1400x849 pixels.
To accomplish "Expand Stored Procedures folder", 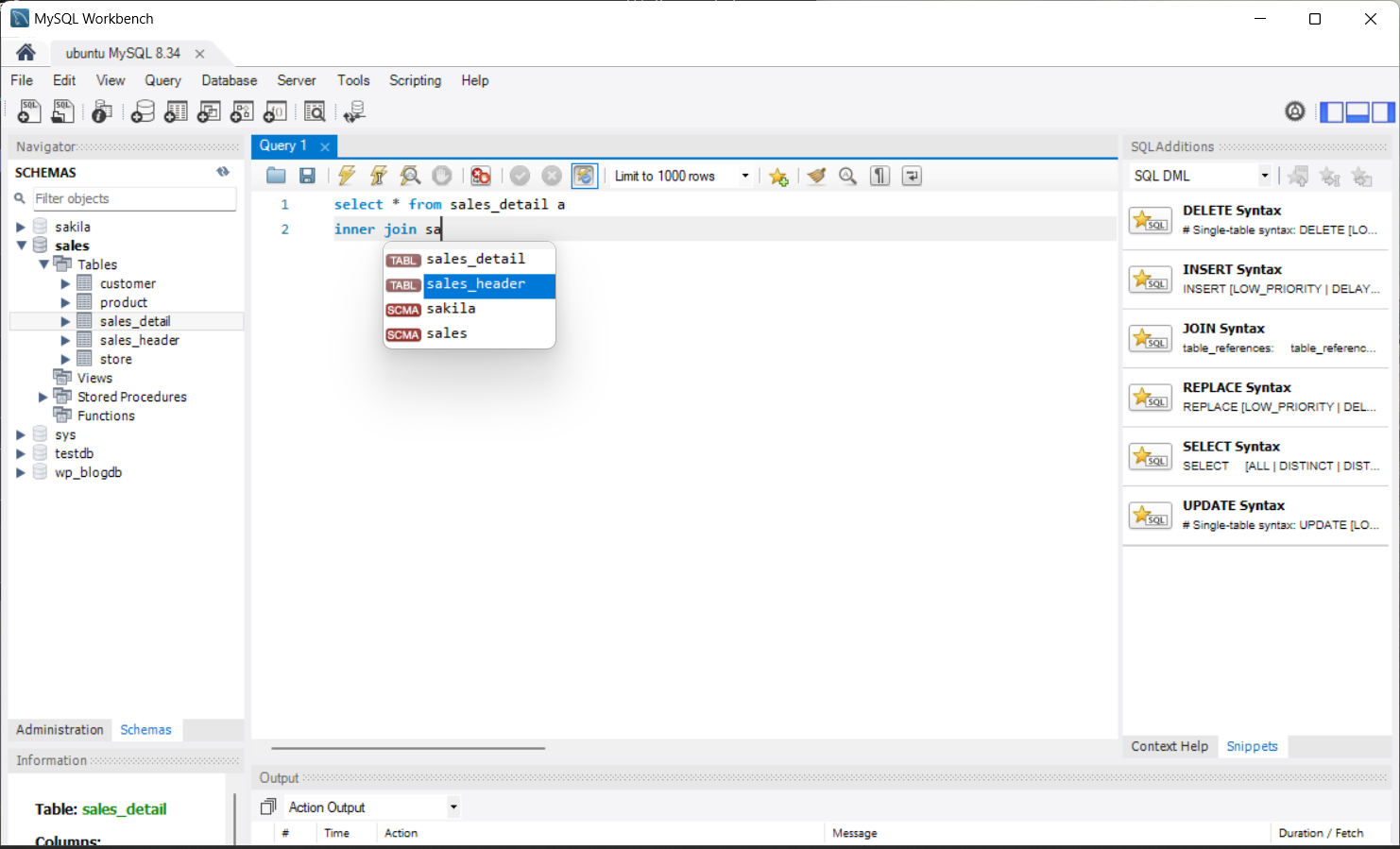I will point(43,397).
